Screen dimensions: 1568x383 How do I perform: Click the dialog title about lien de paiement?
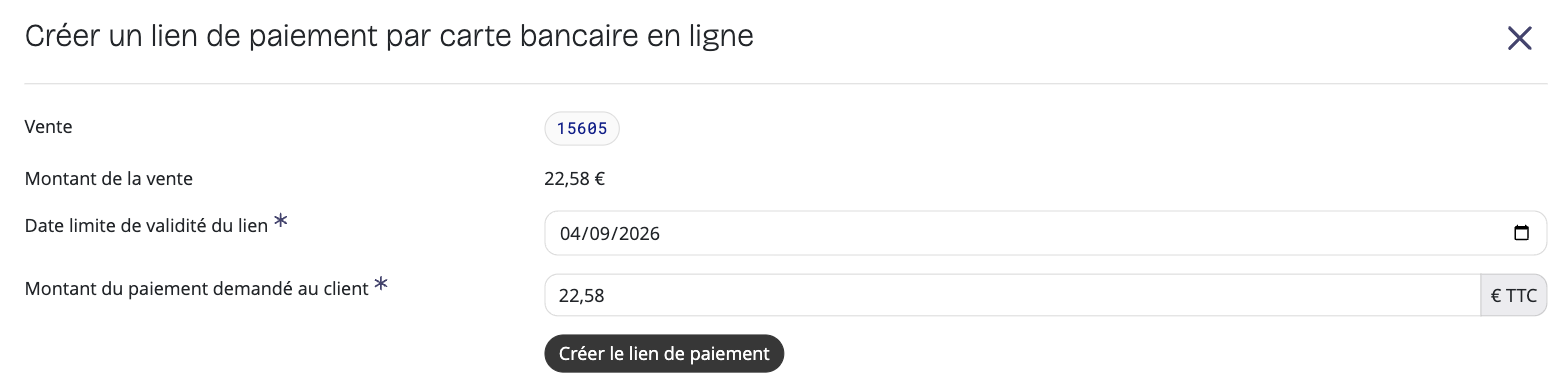point(389,37)
